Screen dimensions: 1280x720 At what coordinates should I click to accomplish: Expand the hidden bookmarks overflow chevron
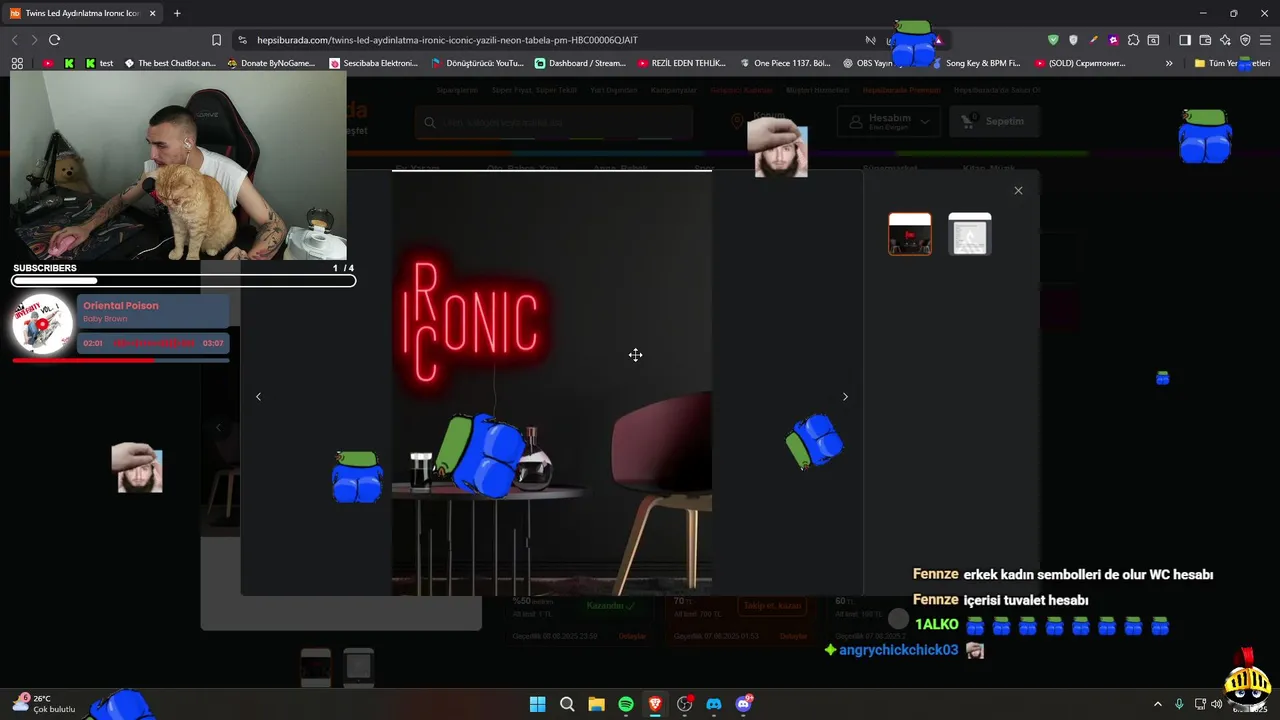click(1169, 63)
